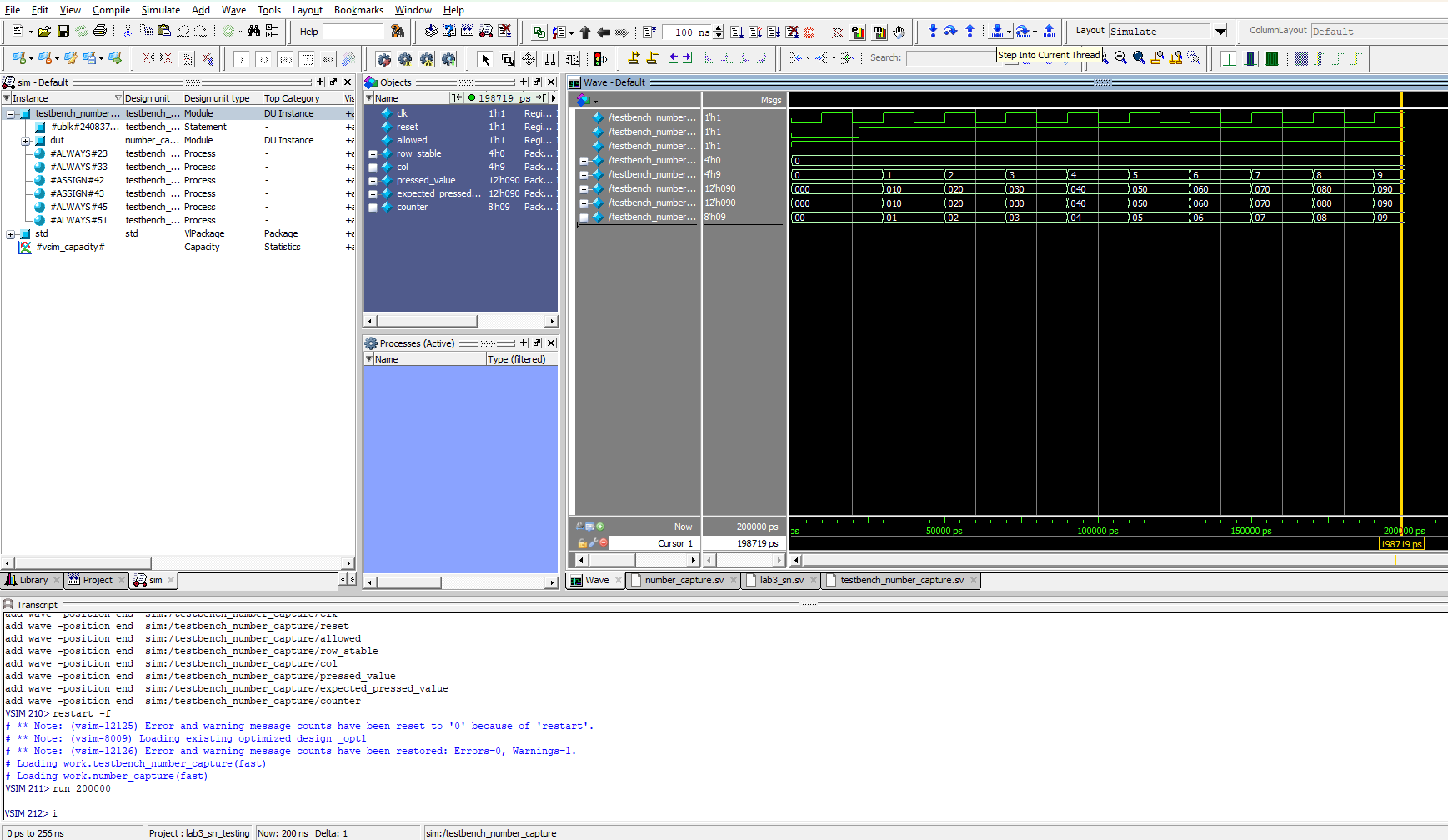Open Find with the binoculars icon
Image resolution: width=1448 pixels, height=840 pixels.
click(x=253, y=32)
